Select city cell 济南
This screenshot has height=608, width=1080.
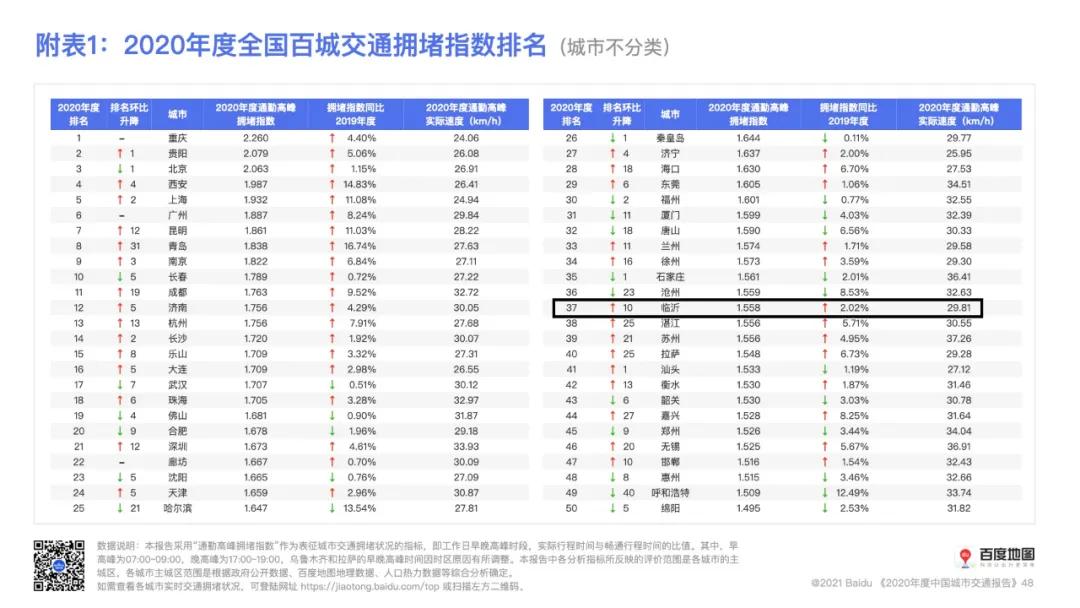[178, 308]
